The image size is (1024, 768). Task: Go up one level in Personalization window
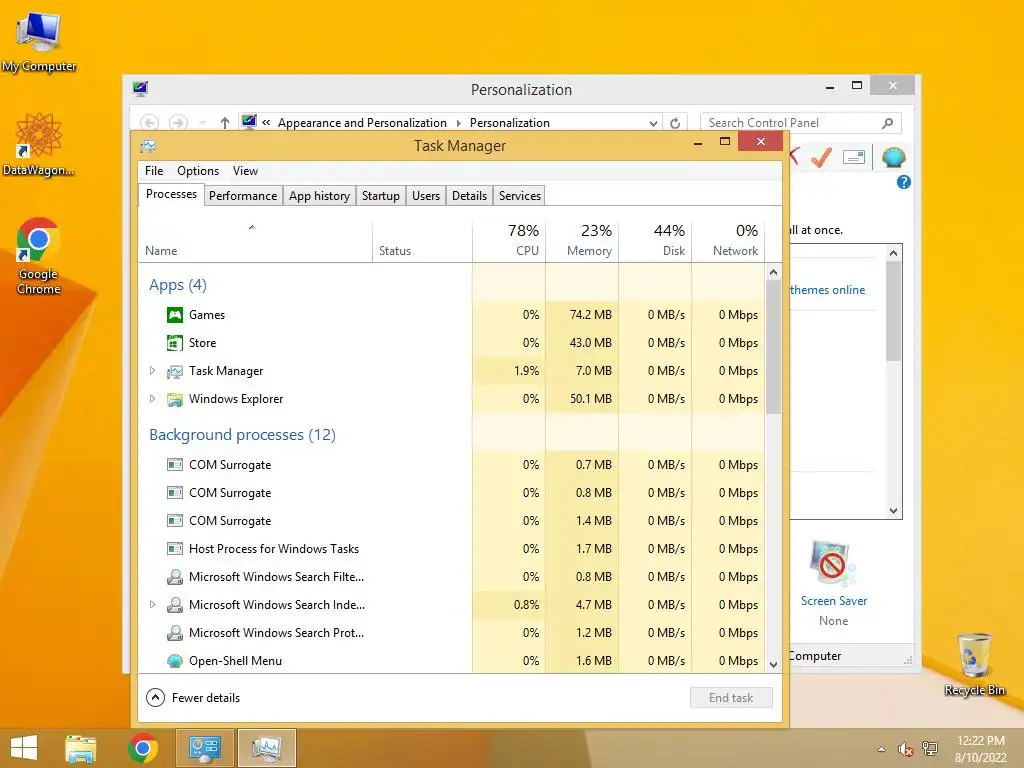point(225,123)
